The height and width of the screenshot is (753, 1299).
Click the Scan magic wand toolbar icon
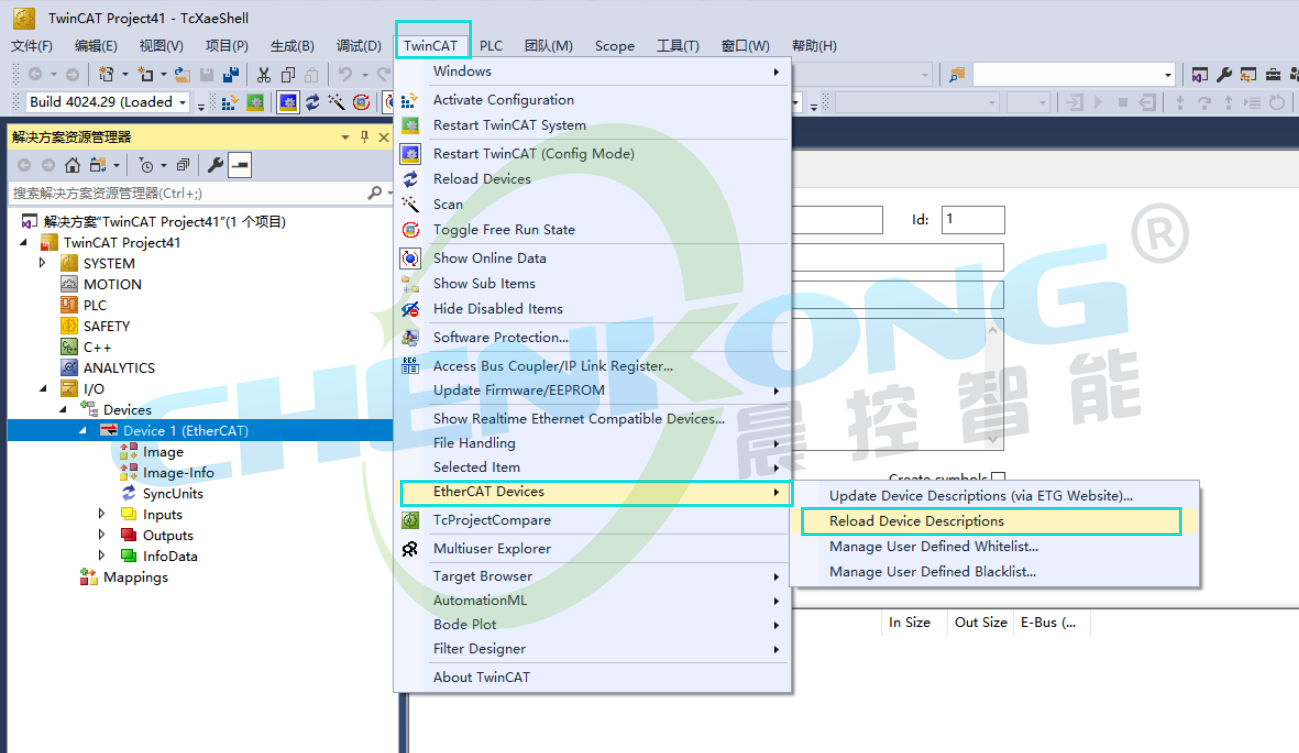coord(337,102)
